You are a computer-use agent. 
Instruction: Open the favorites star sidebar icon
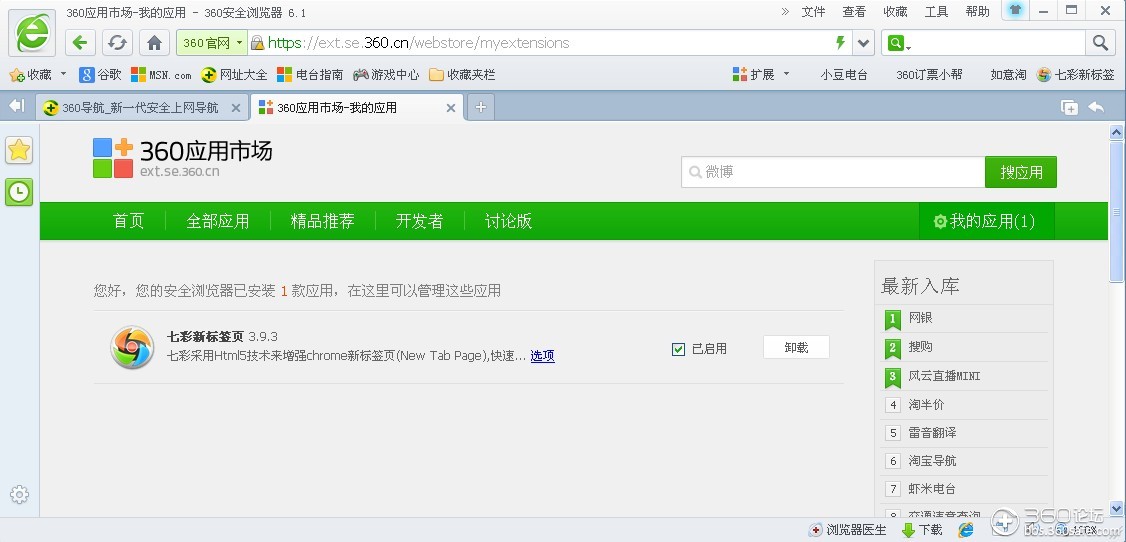[19, 150]
